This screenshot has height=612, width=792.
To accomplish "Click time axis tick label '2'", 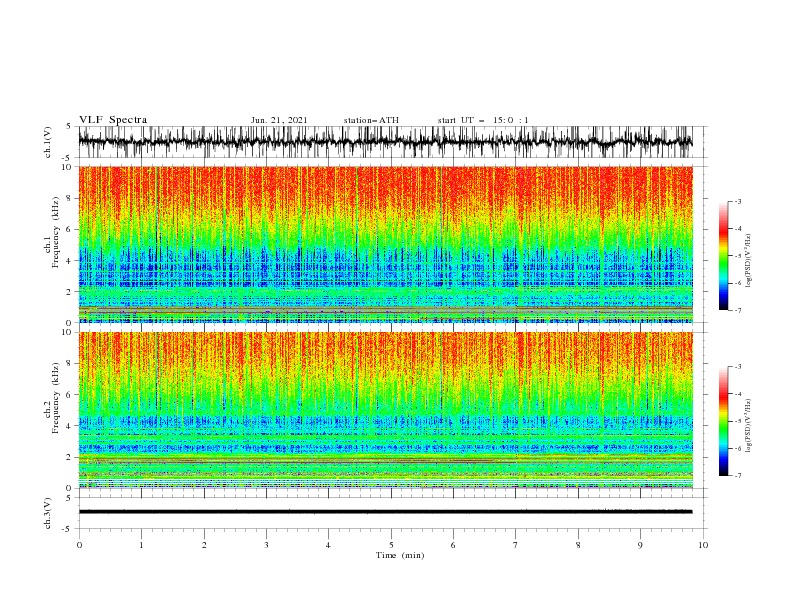I will click(x=204, y=545).
